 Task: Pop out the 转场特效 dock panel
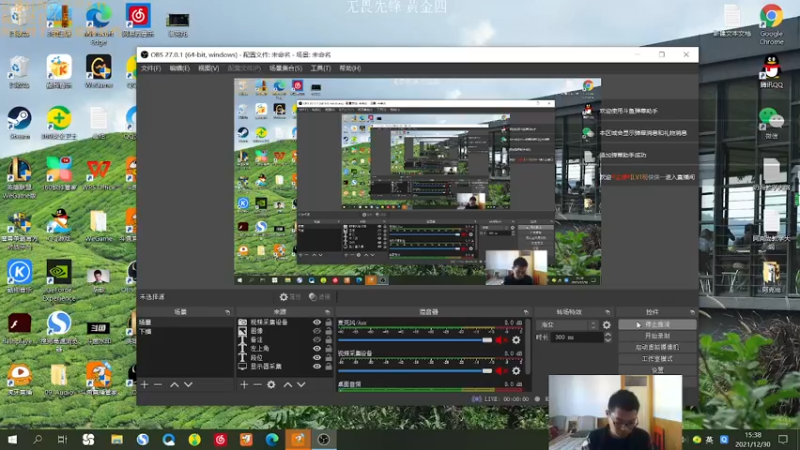(x=608, y=312)
